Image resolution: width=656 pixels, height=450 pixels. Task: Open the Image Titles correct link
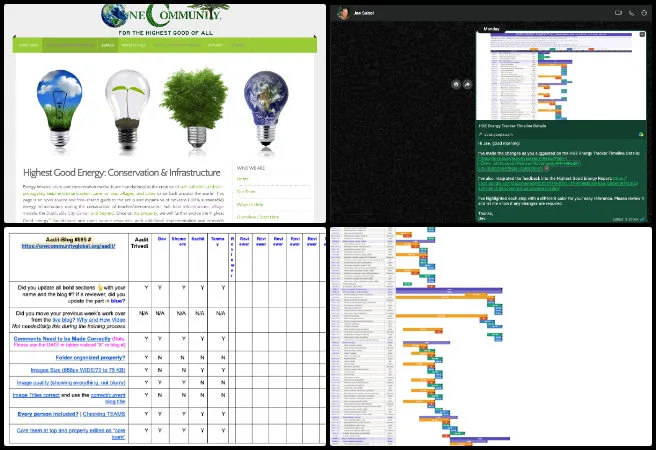pyautogui.click(x=36, y=395)
